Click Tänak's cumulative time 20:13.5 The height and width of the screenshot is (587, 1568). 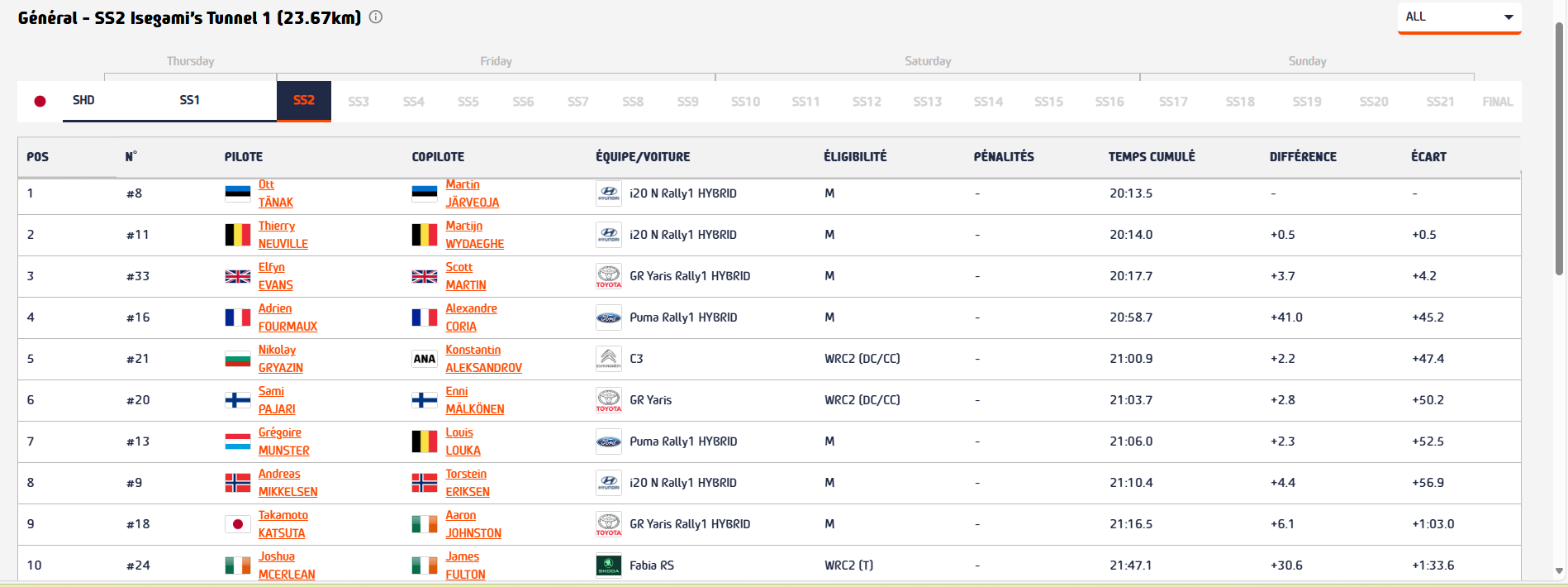click(x=1131, y=193)
